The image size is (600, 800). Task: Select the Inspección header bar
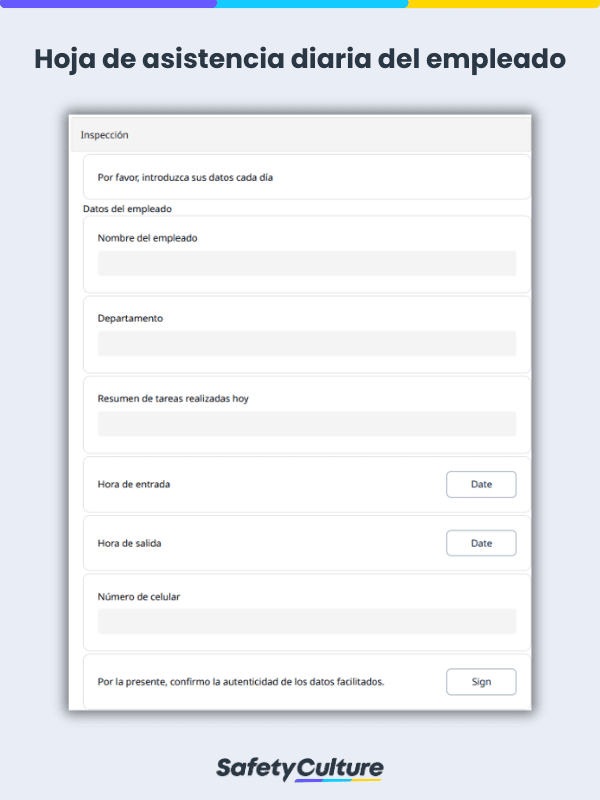point(300,134)
